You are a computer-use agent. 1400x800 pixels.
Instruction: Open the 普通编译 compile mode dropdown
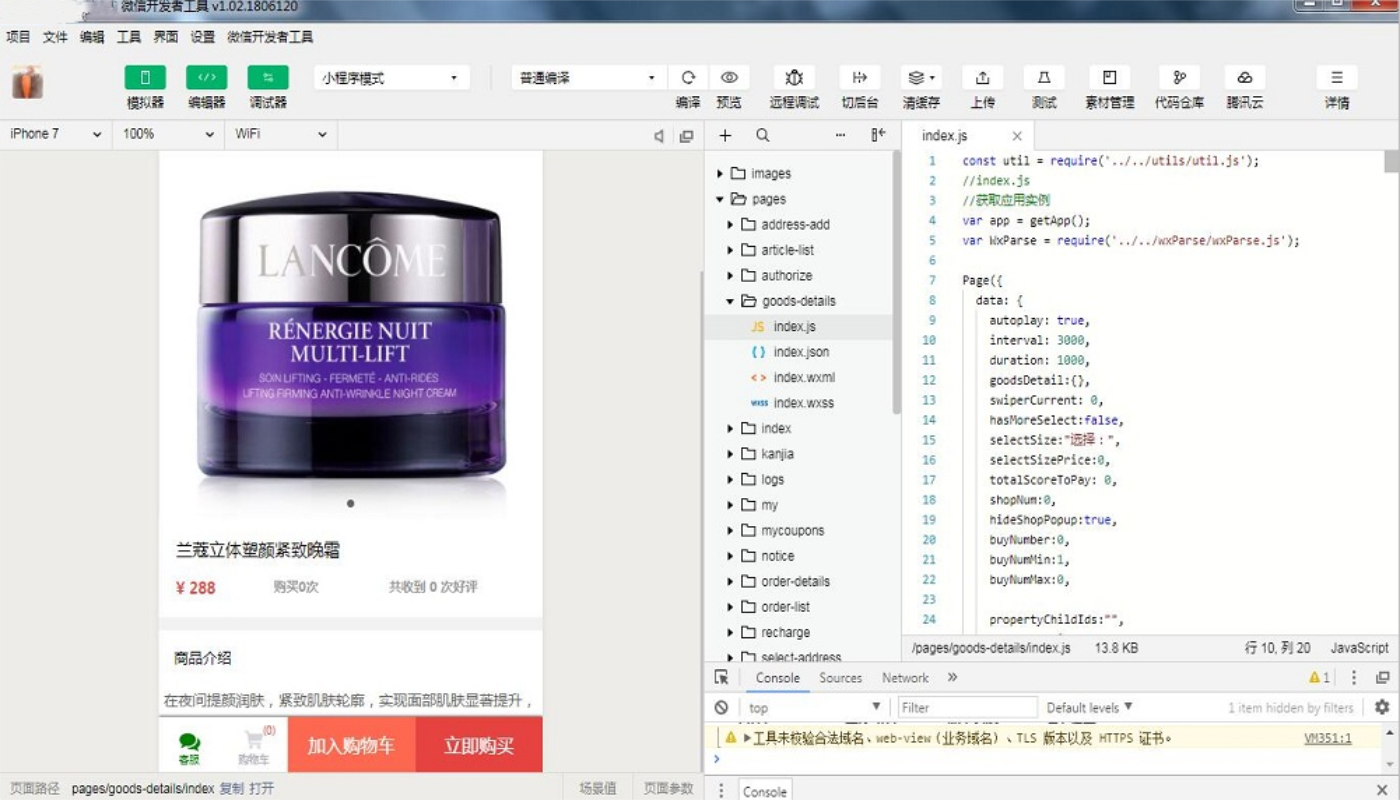[589, 78]
